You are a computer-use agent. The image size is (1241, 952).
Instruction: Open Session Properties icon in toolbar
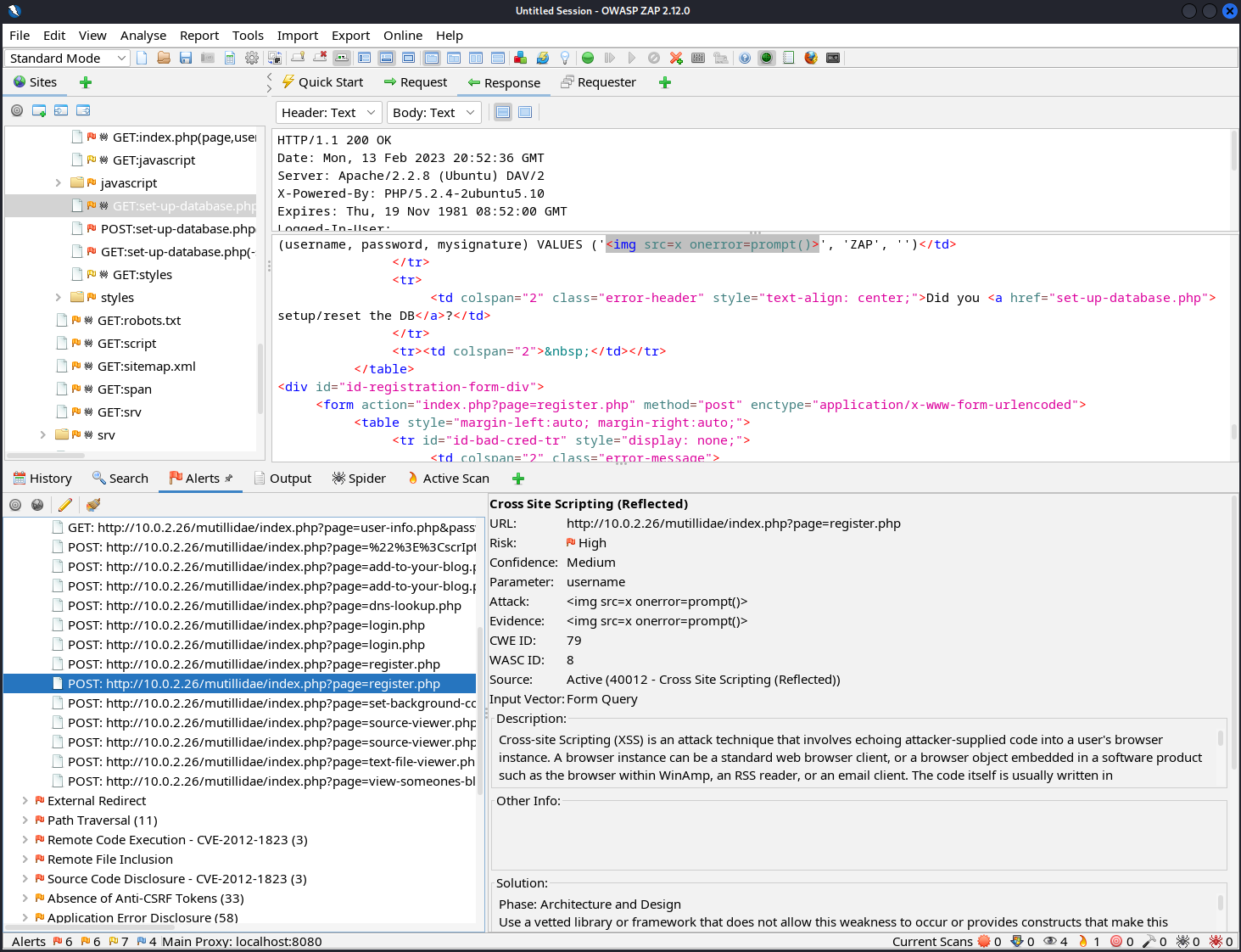(230, 58)
